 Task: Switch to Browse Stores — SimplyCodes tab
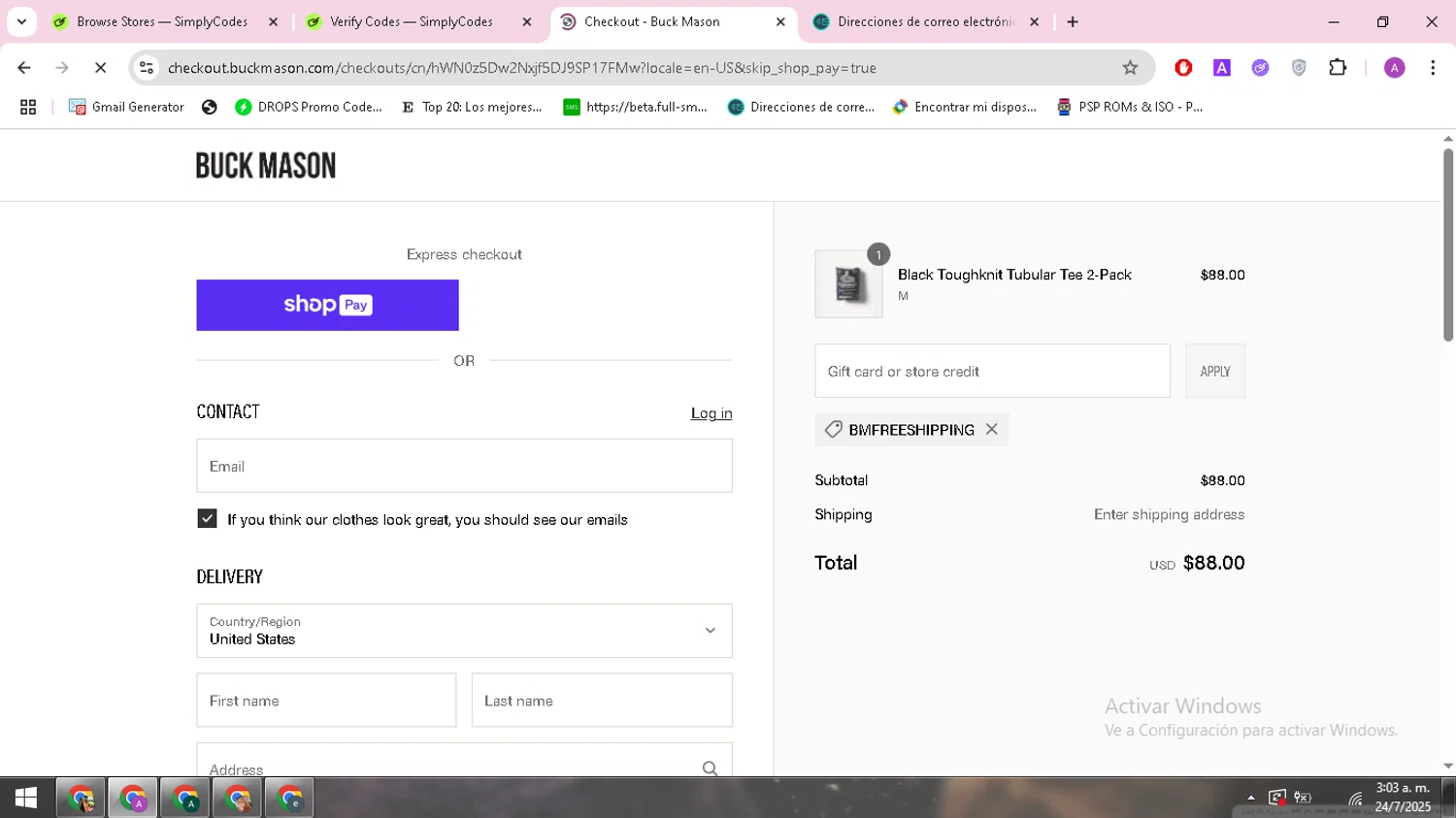click(x=162, y=21)
